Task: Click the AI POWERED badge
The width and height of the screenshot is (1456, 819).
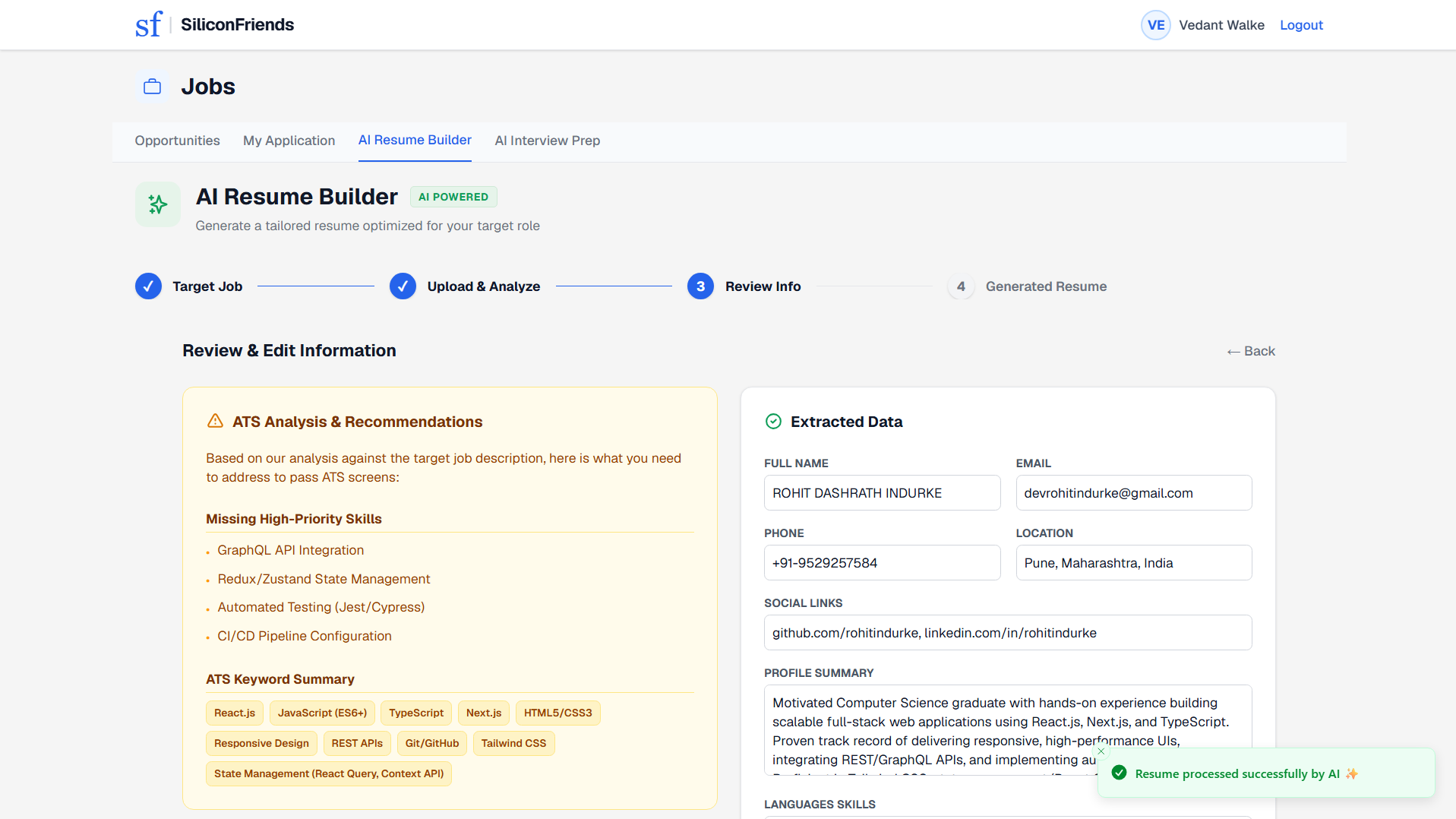Action: click(453, 197)
